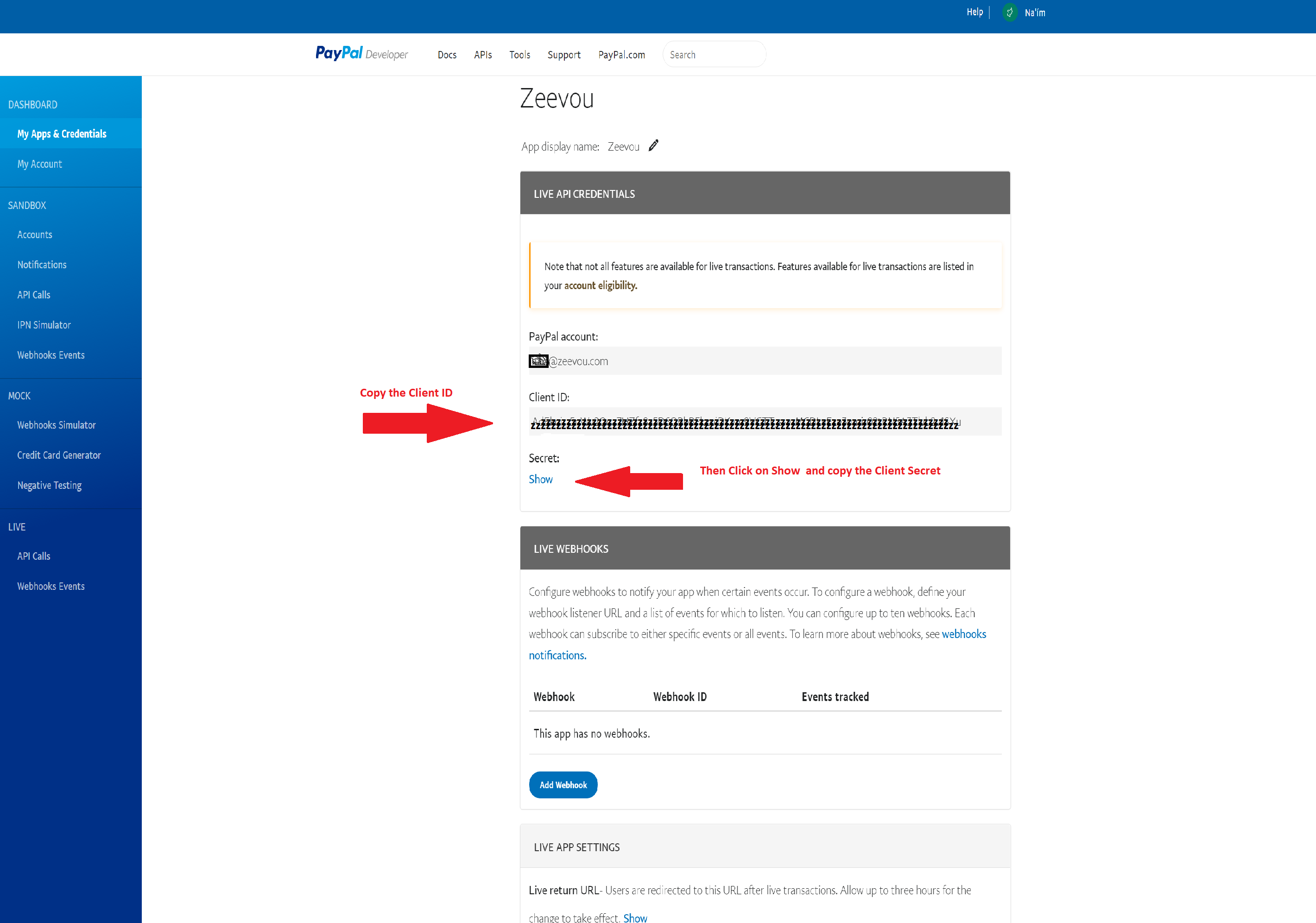Viewport: 1316px width, 923px height.
Task: Click the PayPal account email field
Action: (765, 361)
